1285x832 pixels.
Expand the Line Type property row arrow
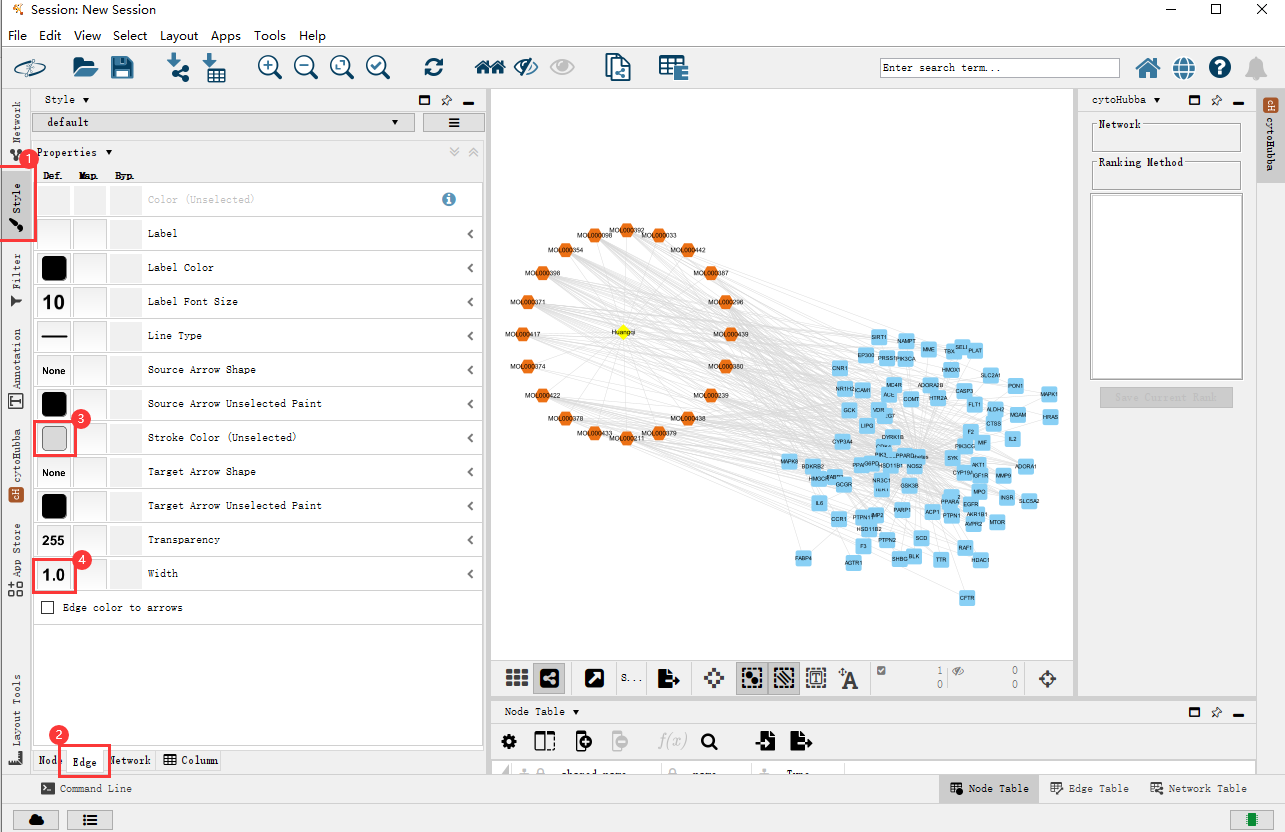click(471, 335)
